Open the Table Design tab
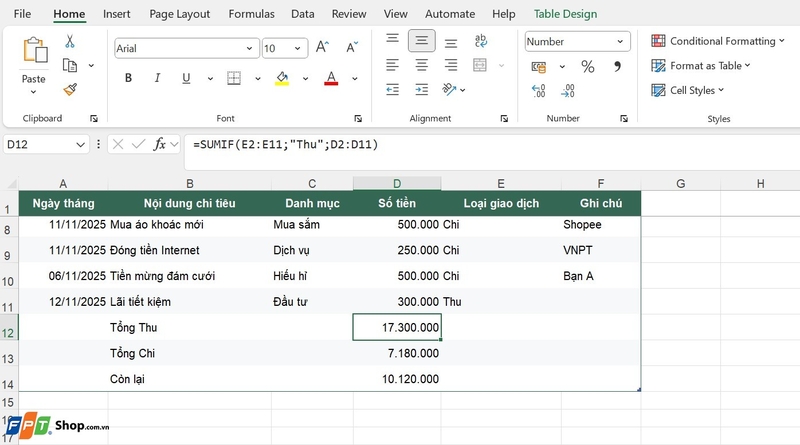The height and width of the screenshot is (445, 800). click(x=565, y=14)
